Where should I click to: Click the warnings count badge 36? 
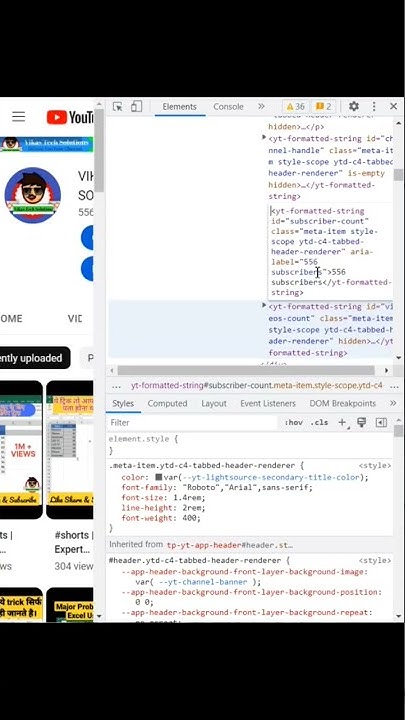(x=295, y=107)
